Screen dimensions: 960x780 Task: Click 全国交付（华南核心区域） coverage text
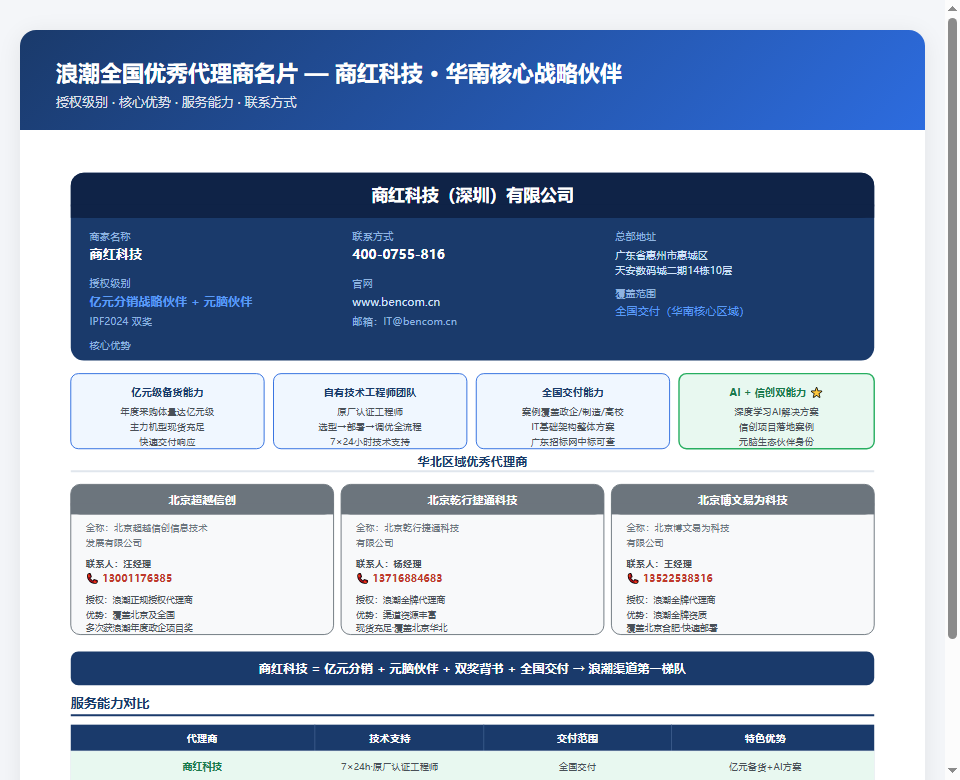[x=679, y=312]
